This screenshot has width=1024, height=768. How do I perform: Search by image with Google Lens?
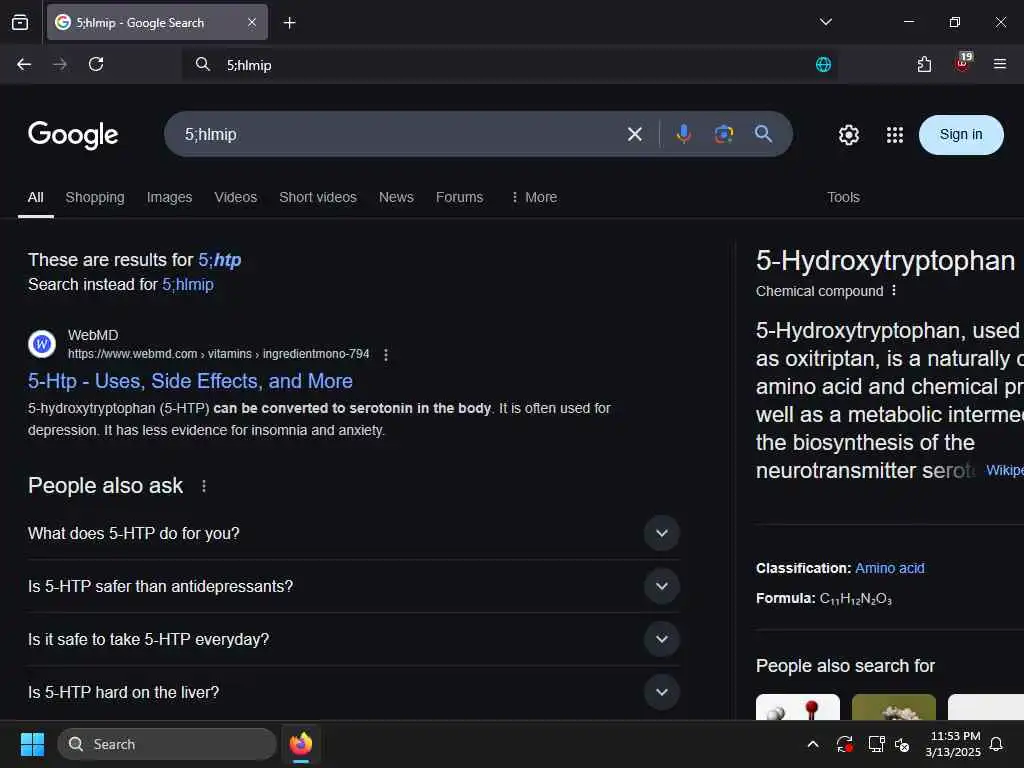(x=724, y=134)
